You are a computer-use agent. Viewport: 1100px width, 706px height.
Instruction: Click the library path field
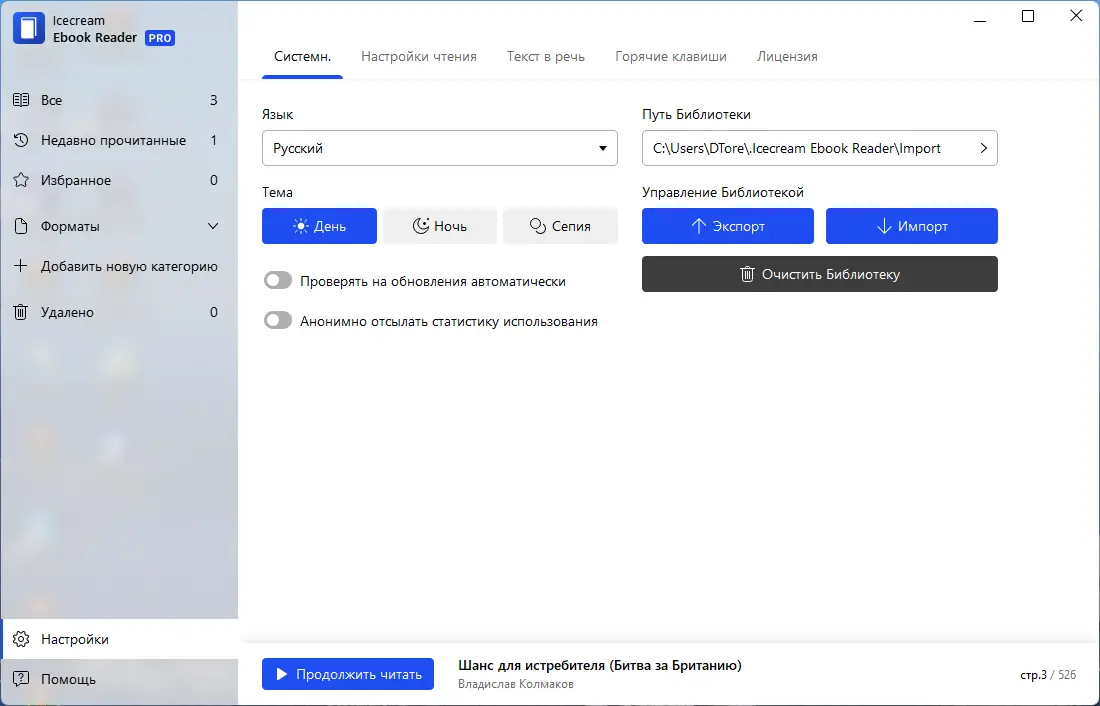(819, 148)
